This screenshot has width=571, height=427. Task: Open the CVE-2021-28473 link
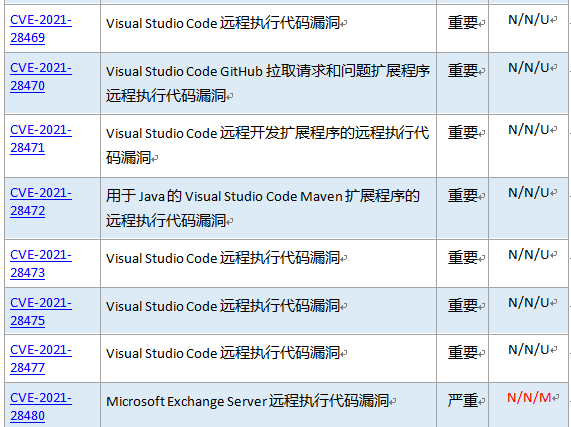[41, 264]
